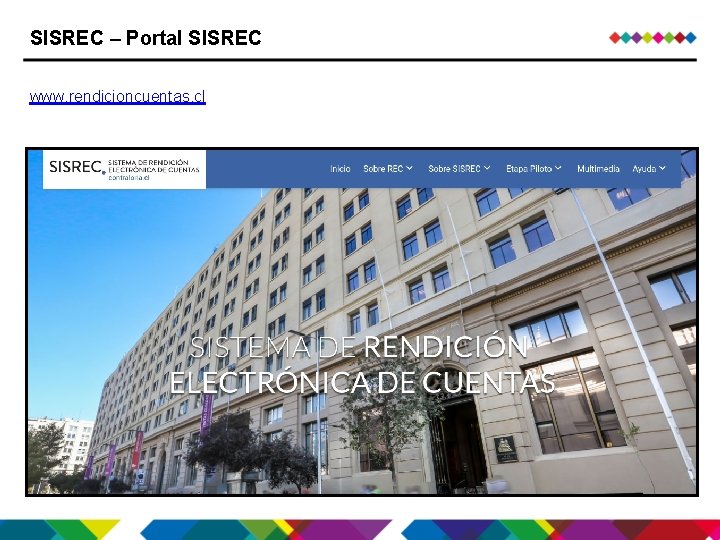Open the Ayuda menu

tap(644, 169)
